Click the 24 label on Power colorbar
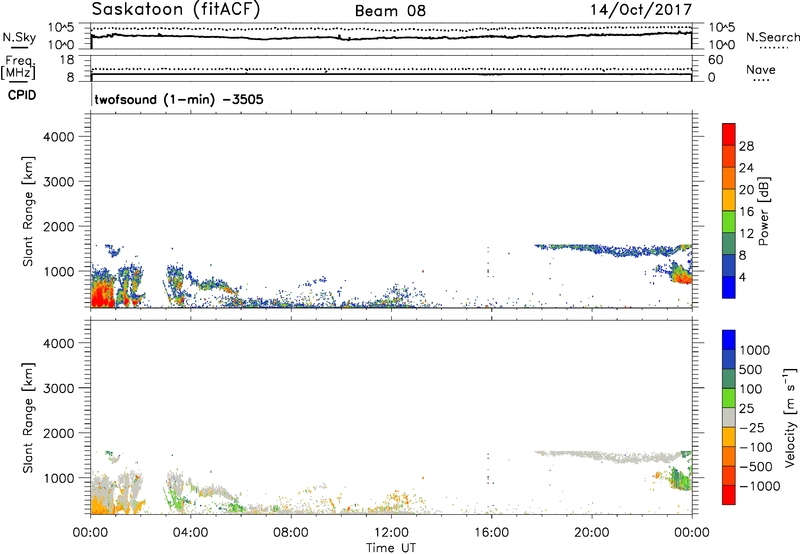This screenshot has width=800, height=554. pos(746,168)
